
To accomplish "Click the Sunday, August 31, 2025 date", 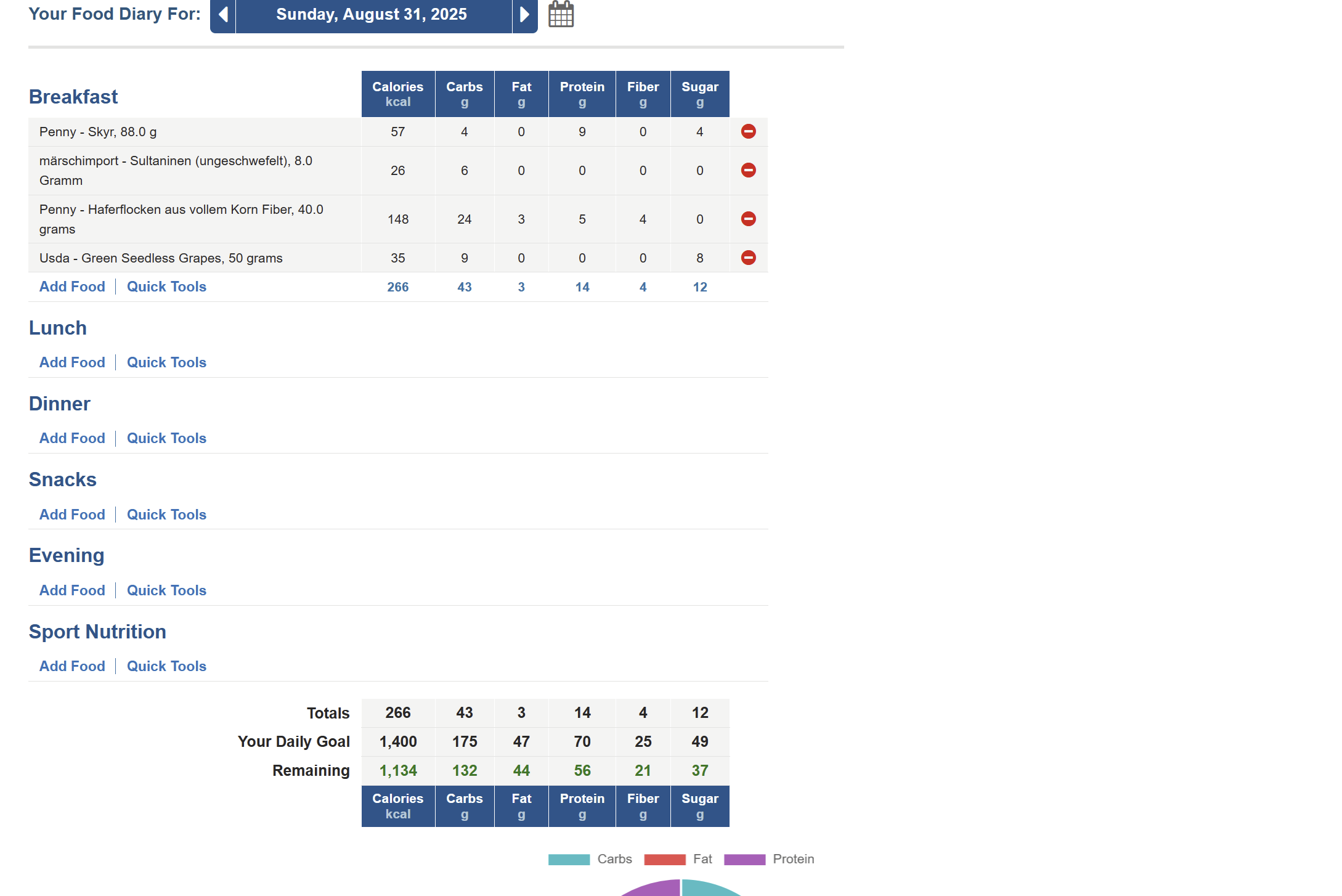I will [x=372, y=15].
